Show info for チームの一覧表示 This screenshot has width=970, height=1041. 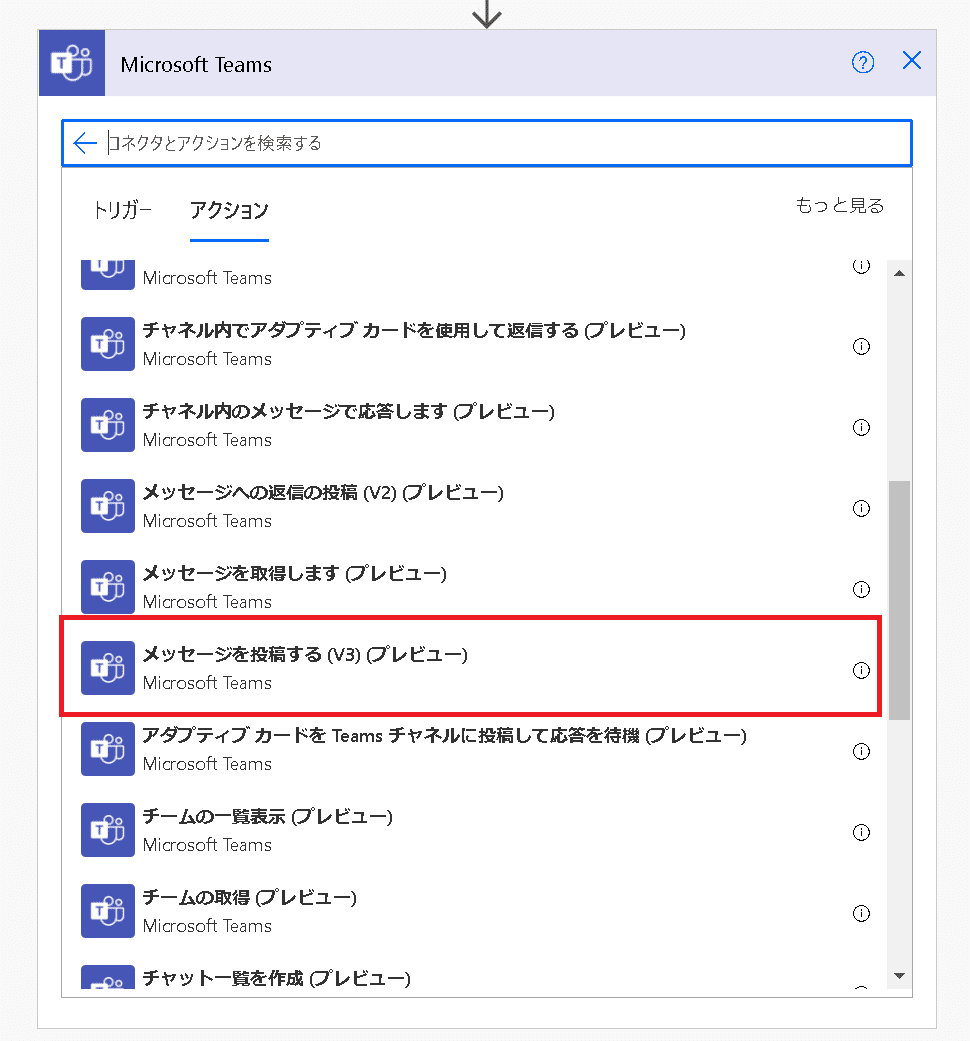pos(861,832)
